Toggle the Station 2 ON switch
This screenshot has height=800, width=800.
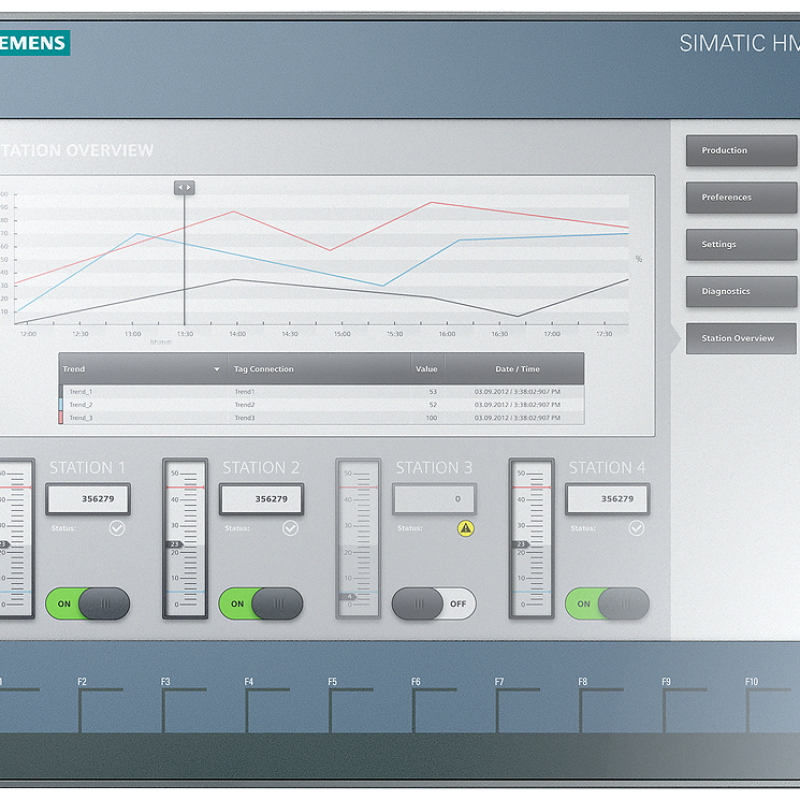click(x=260, y=604)
